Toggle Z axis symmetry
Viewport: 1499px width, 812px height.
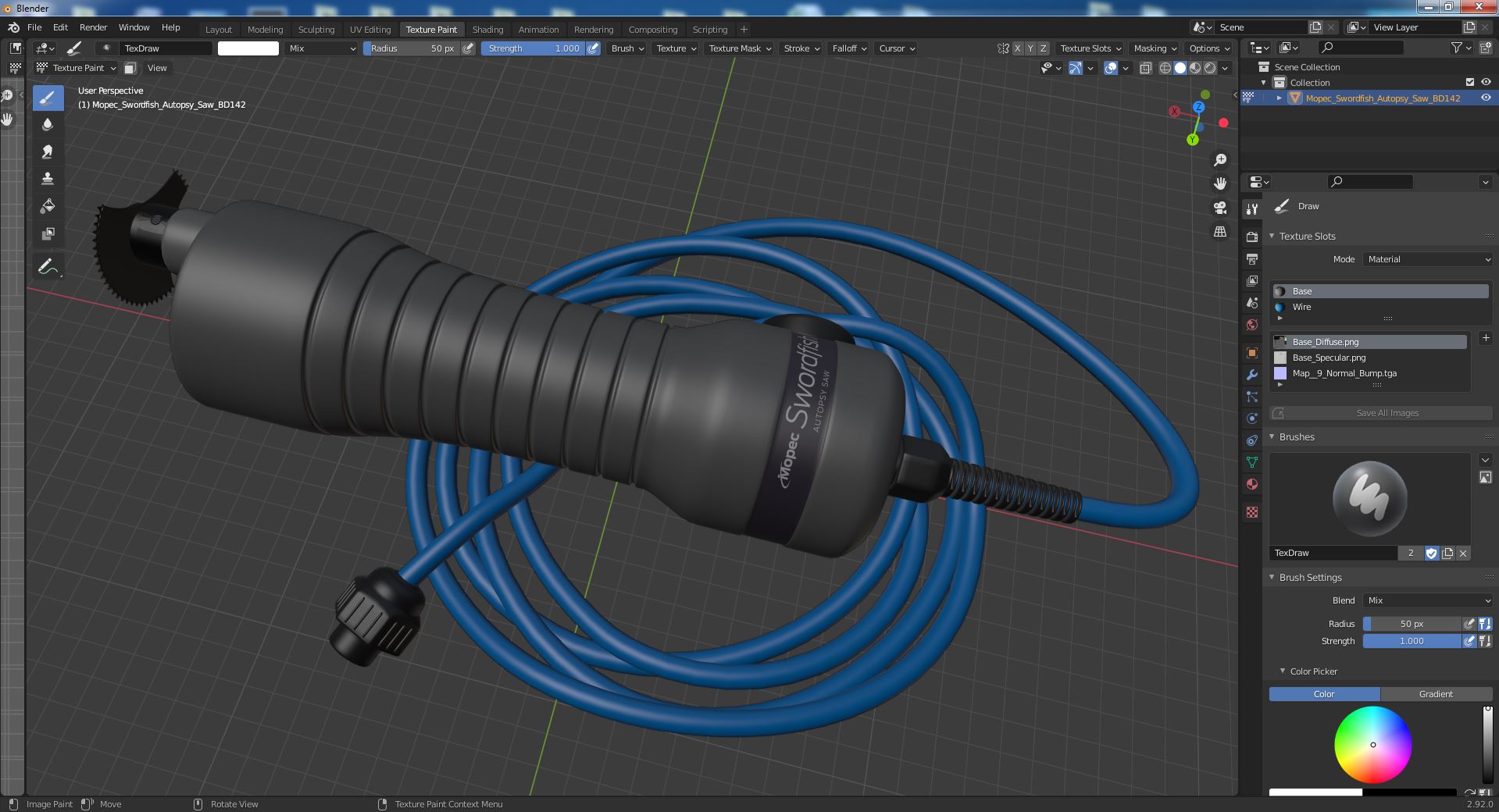(x=1044, y=48)
